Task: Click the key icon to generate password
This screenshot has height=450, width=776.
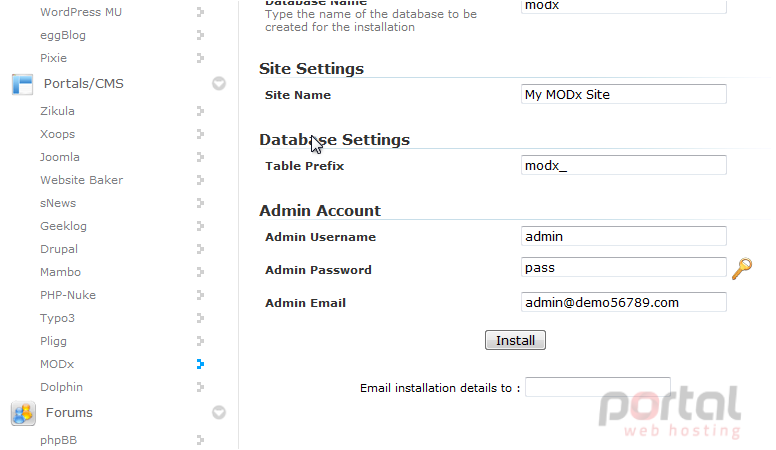Action: [742, 269]
